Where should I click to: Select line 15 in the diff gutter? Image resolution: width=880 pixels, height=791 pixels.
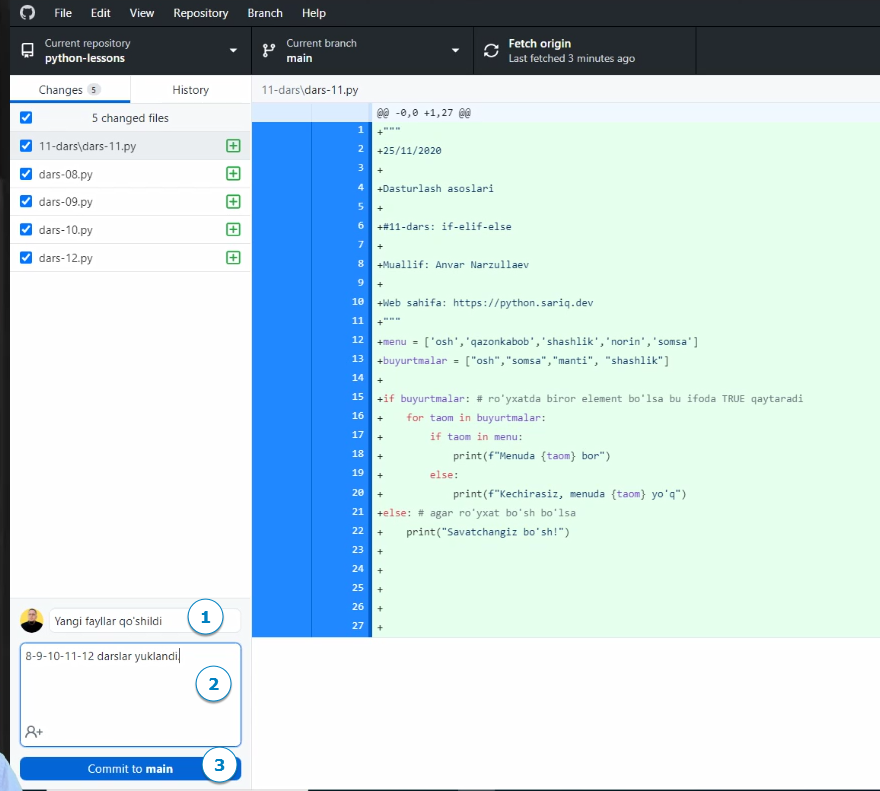(340, 398)
